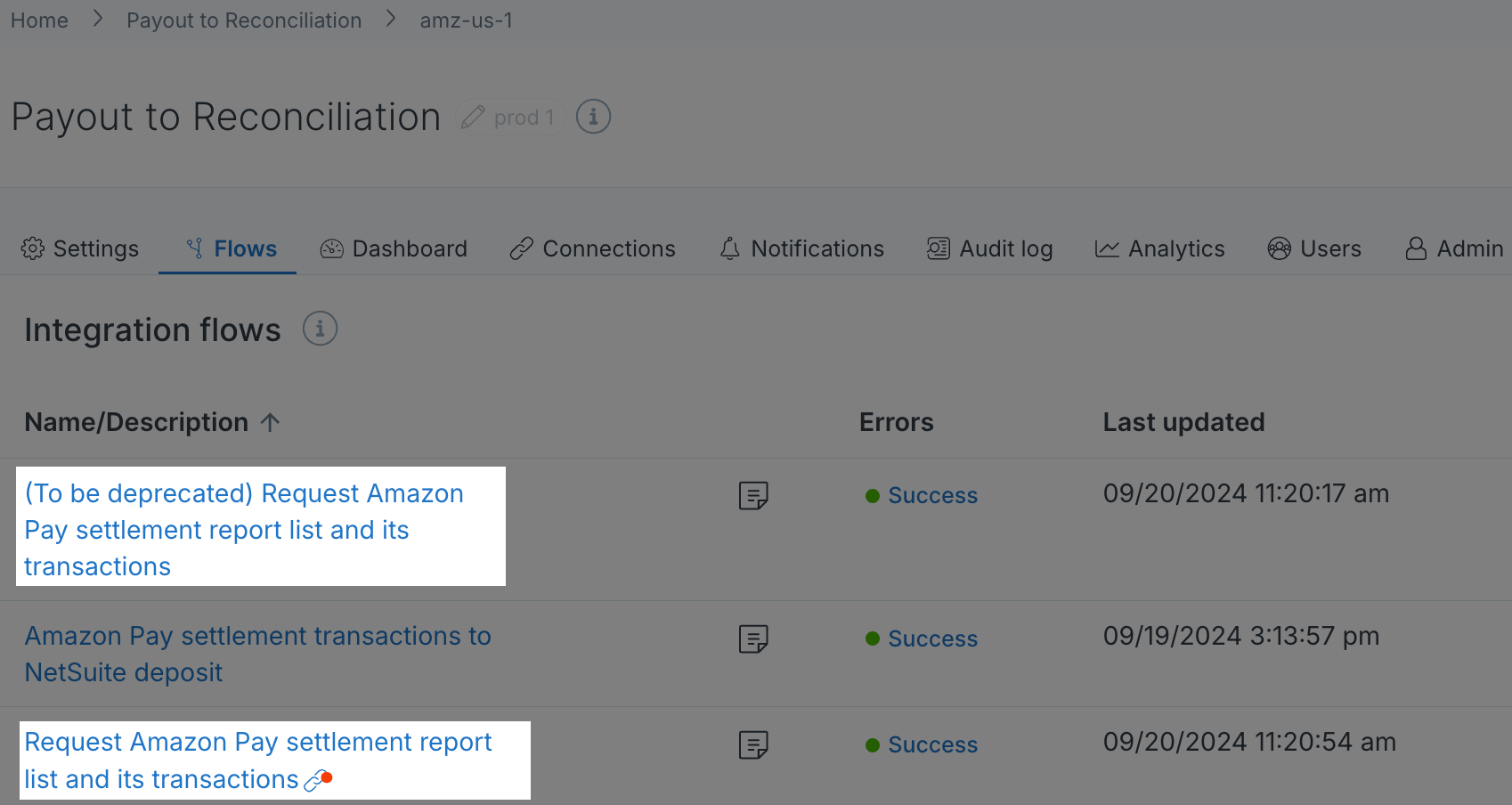Switch to the Dashboard tab
The width and height of the screenshot is (1512, 805).
pos(394,248)
